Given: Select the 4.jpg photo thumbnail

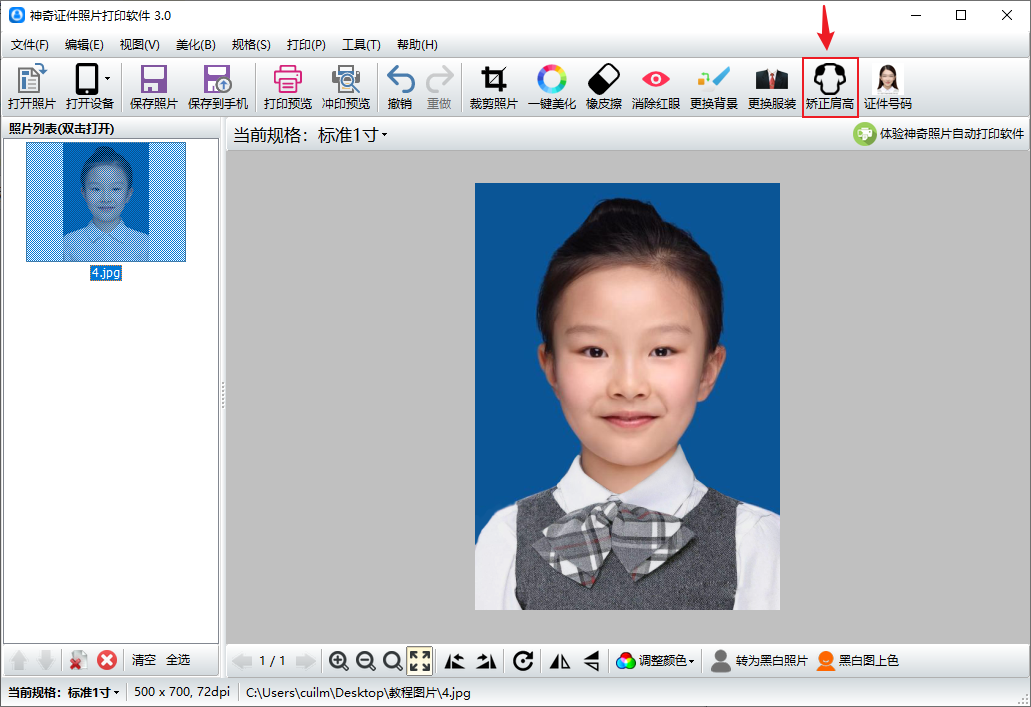Looking at the screenshot, I should point(106,202).
